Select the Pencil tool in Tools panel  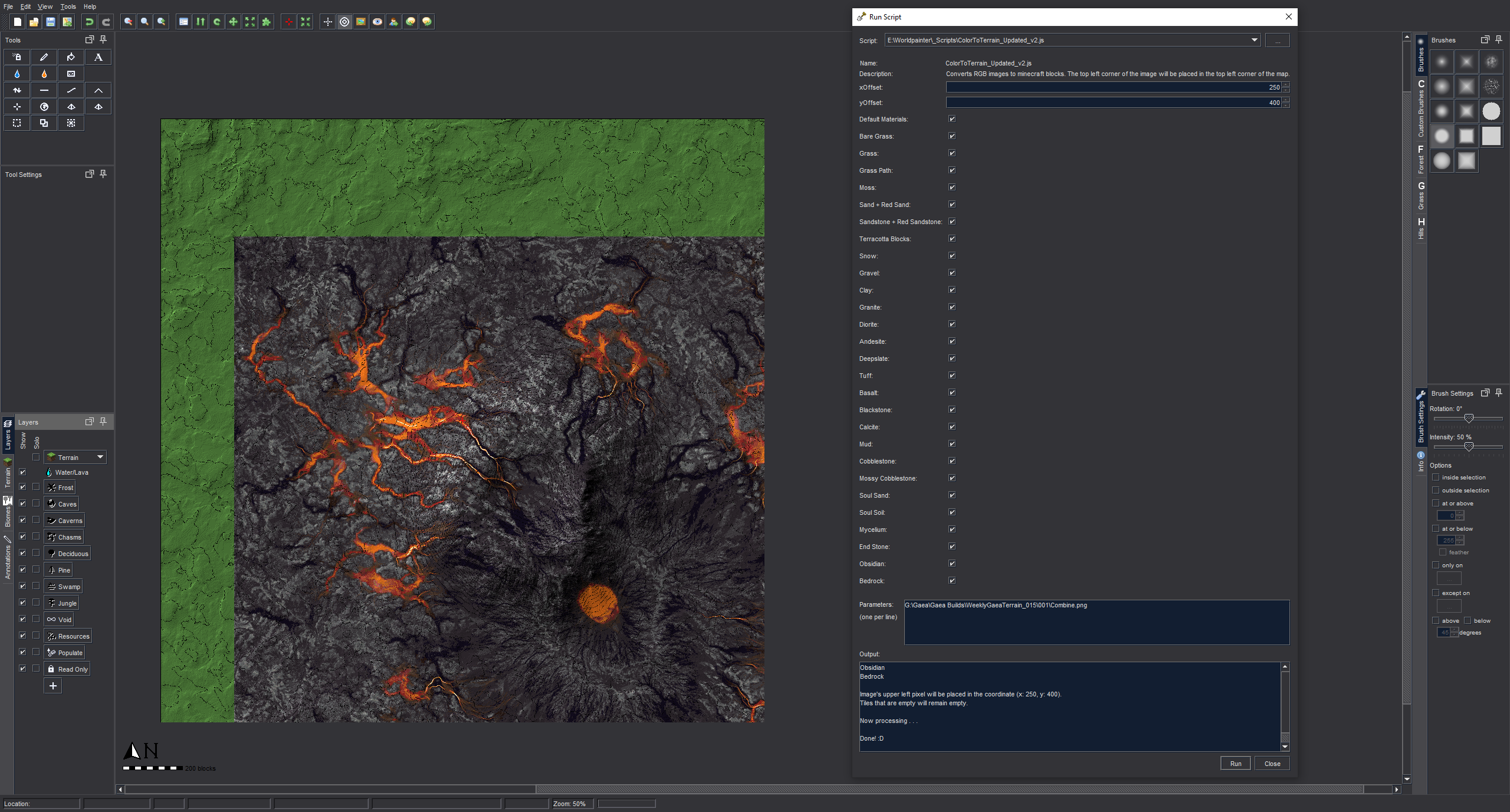(44, 57)
